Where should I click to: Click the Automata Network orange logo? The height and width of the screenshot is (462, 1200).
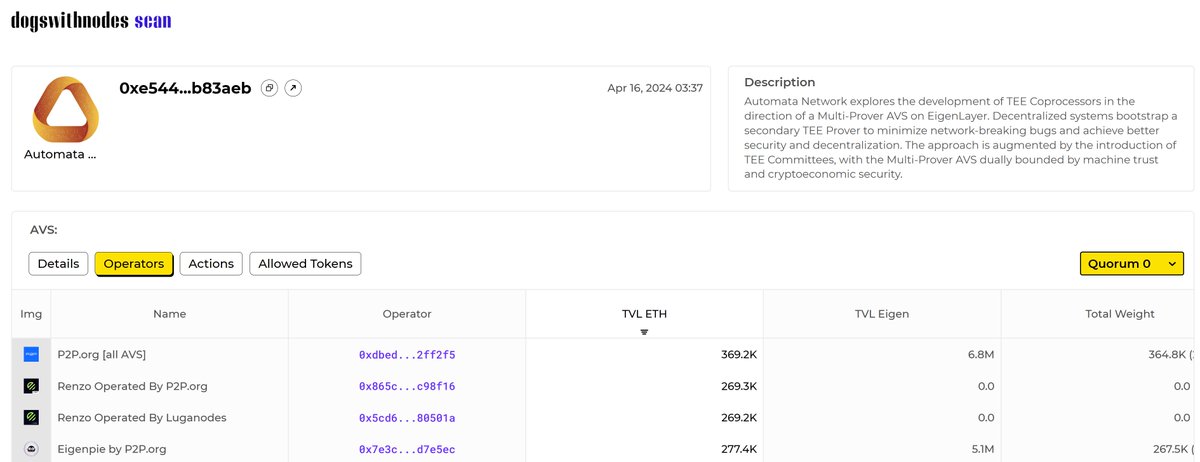point(67,108)
